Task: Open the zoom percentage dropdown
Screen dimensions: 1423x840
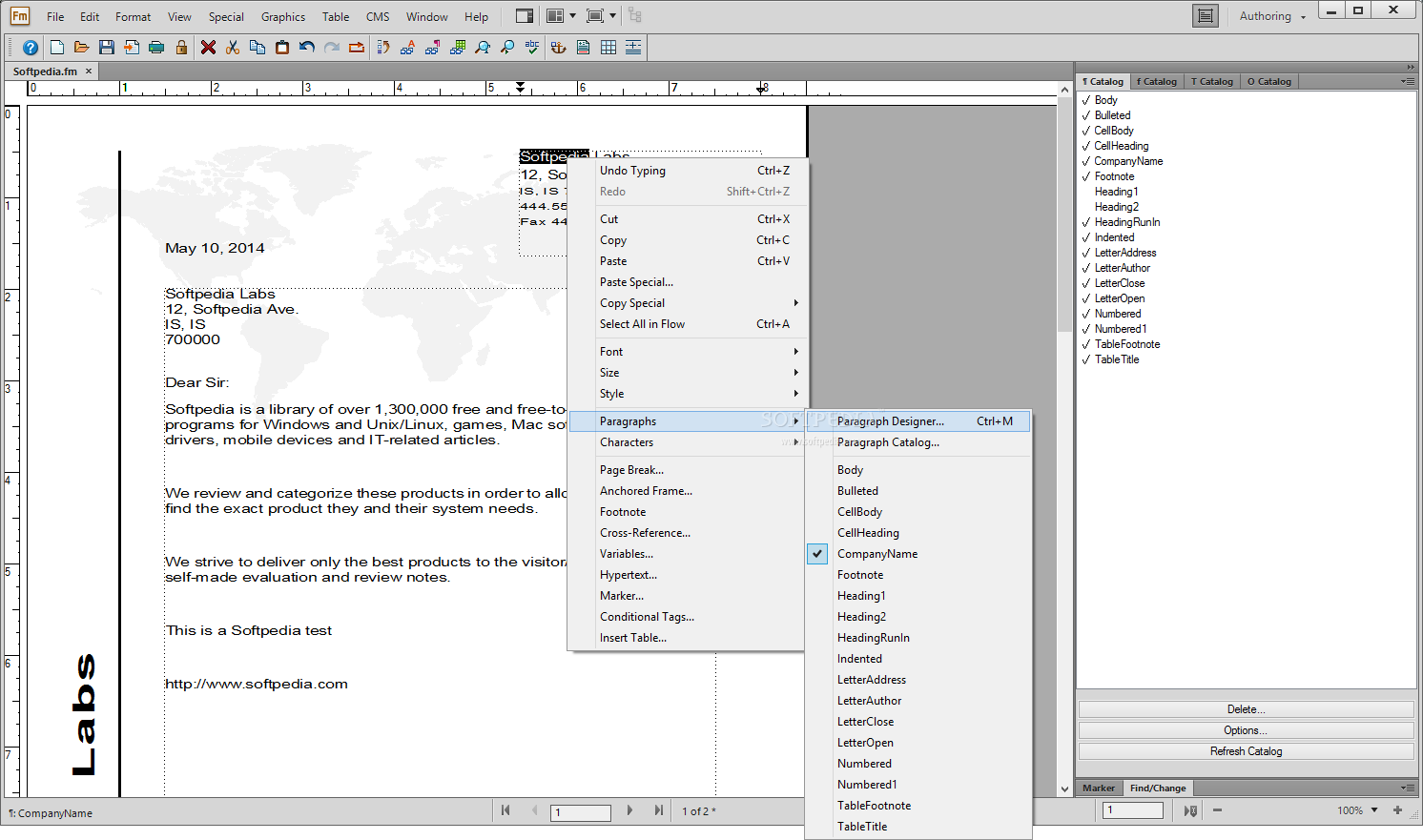Action: tap(1374, 810)
